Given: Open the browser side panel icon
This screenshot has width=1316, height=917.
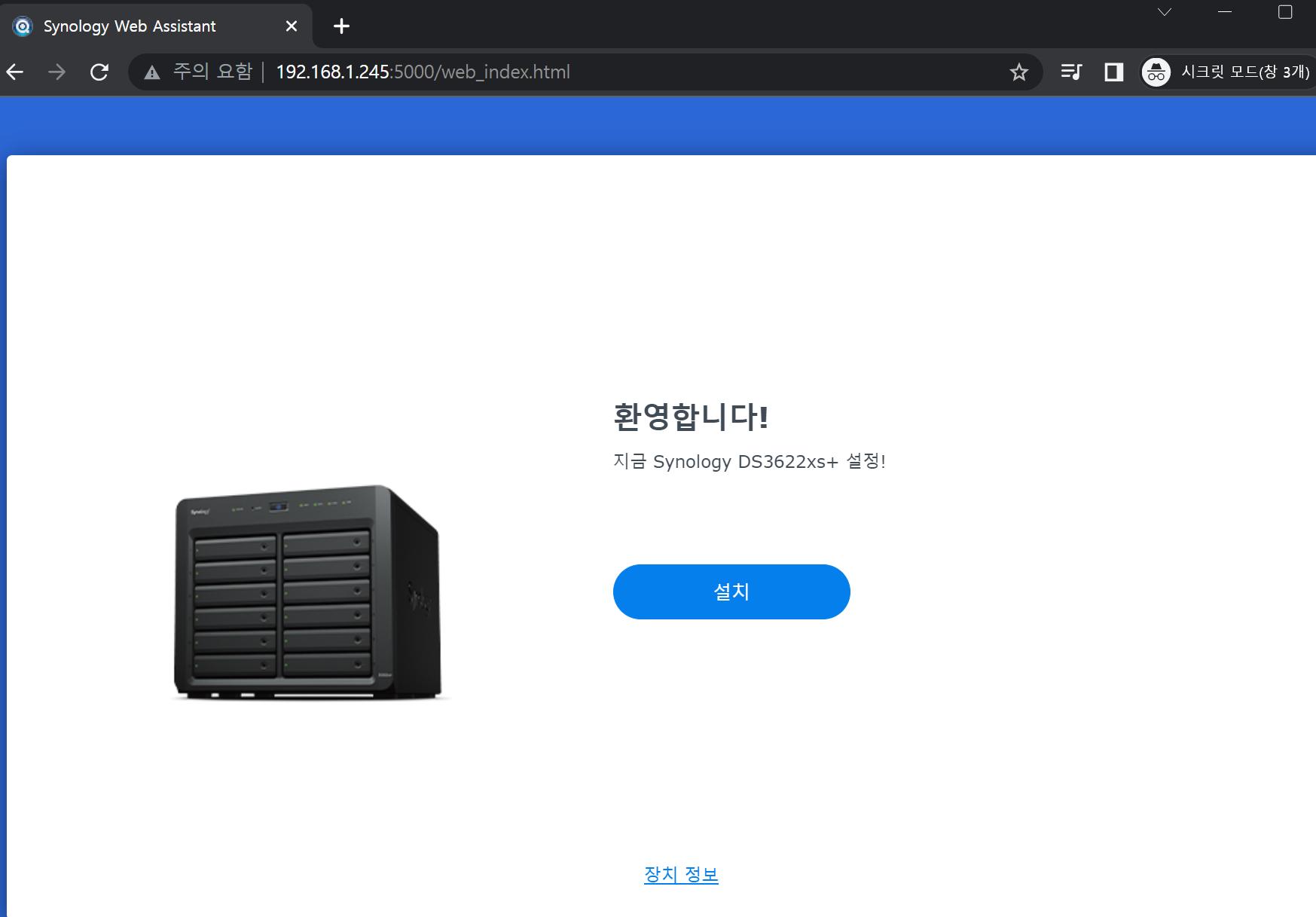Looking at the screenshot, I should pyautogui.click(x=1113, y=72).
